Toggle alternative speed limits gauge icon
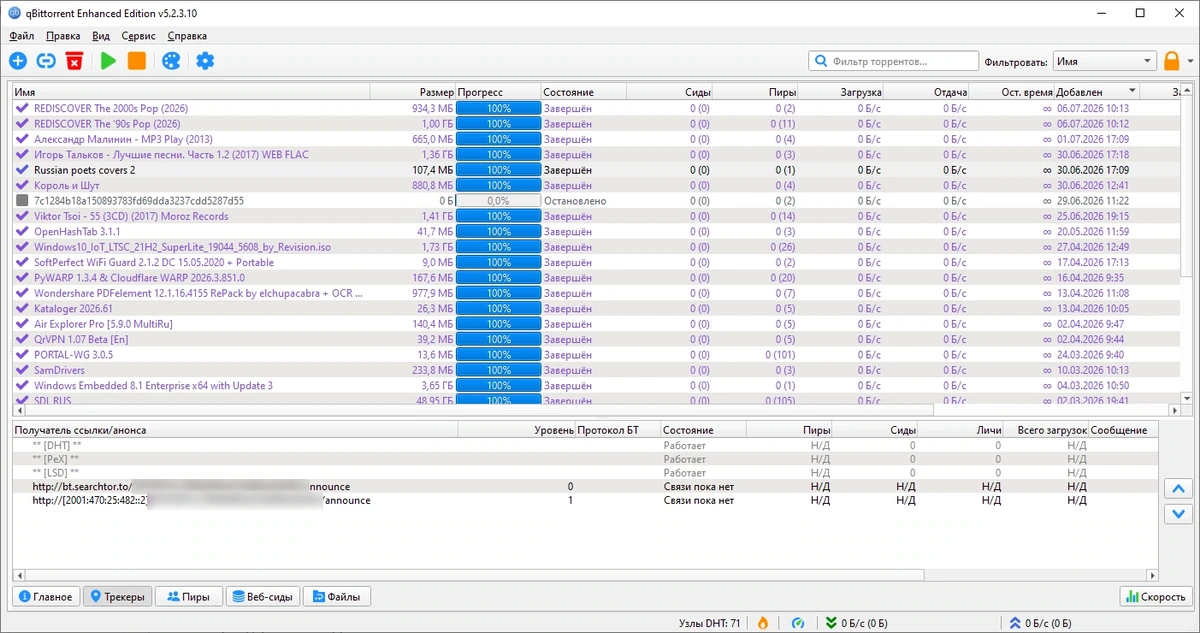The height and width of the screenshot is (633, 1200). (x=798, y=623)
